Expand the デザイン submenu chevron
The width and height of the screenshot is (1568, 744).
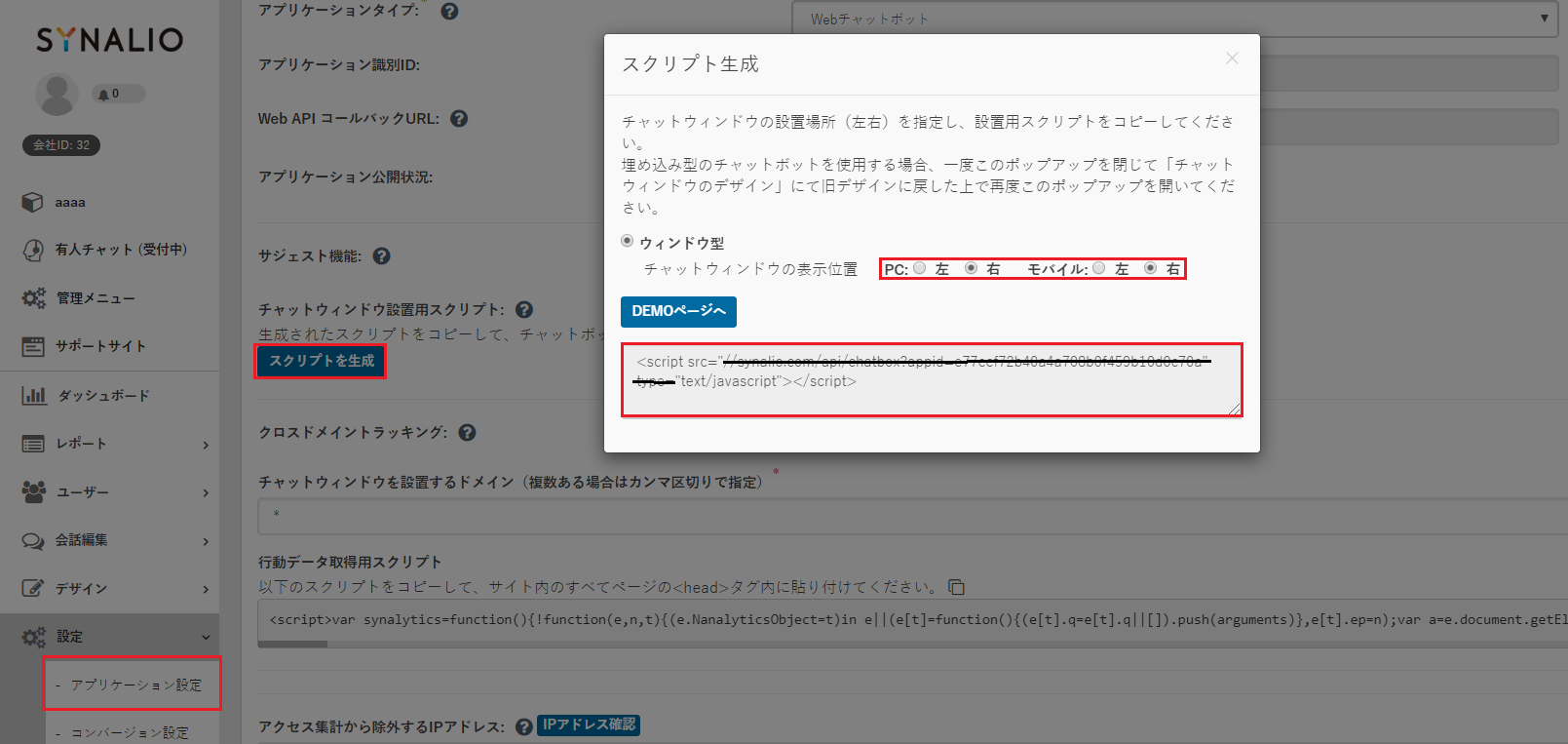(206, 589)
